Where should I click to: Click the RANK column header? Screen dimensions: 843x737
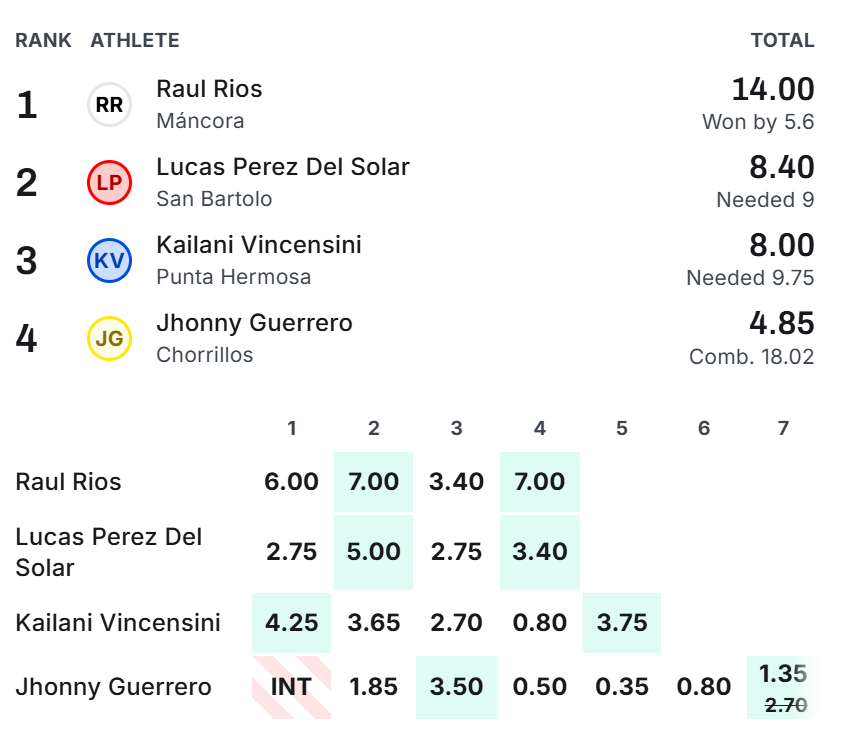pyautogui.click(x=43, y=40)
